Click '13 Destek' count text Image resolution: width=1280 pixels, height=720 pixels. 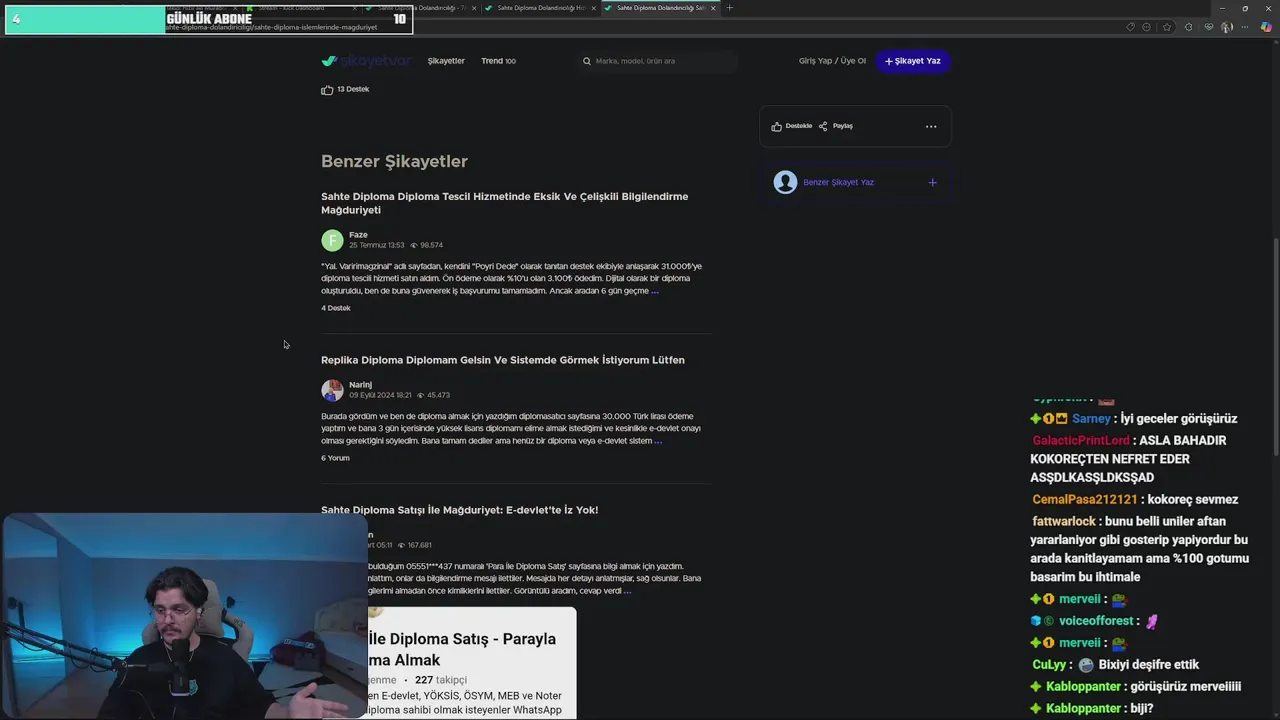pos(353,89)
